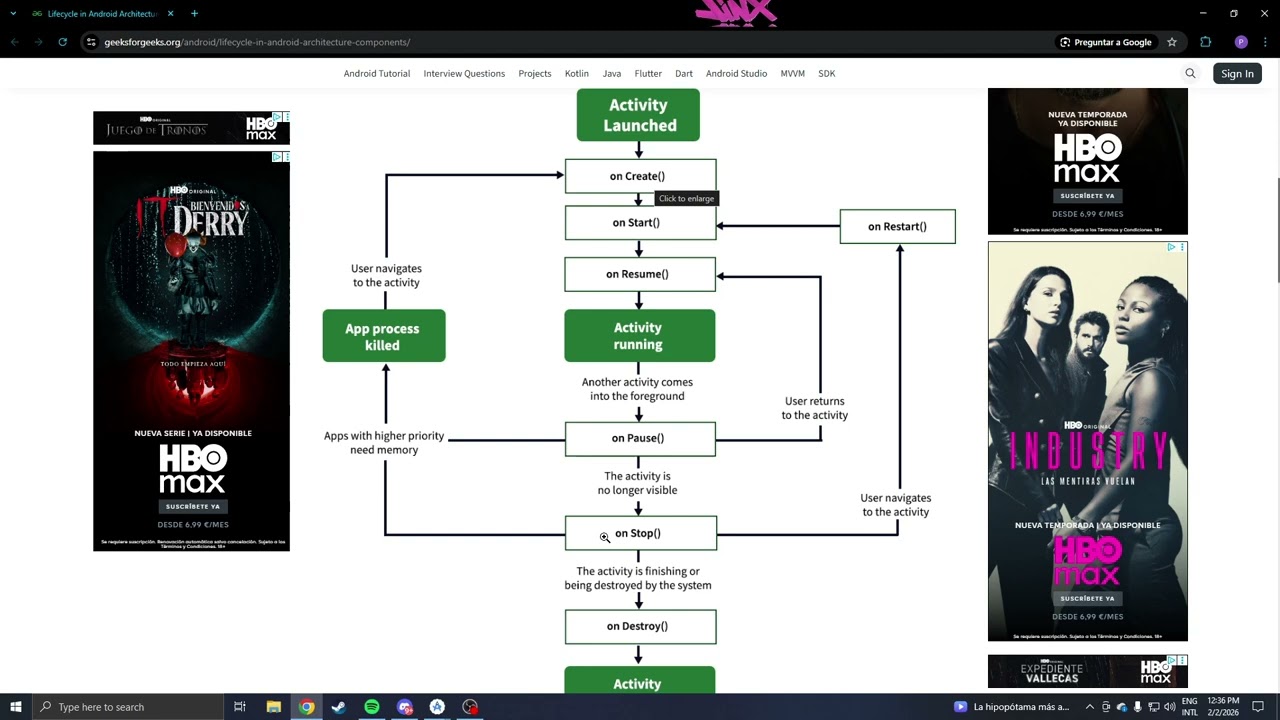Click the Windows taskbar search box

coord(128,707)
